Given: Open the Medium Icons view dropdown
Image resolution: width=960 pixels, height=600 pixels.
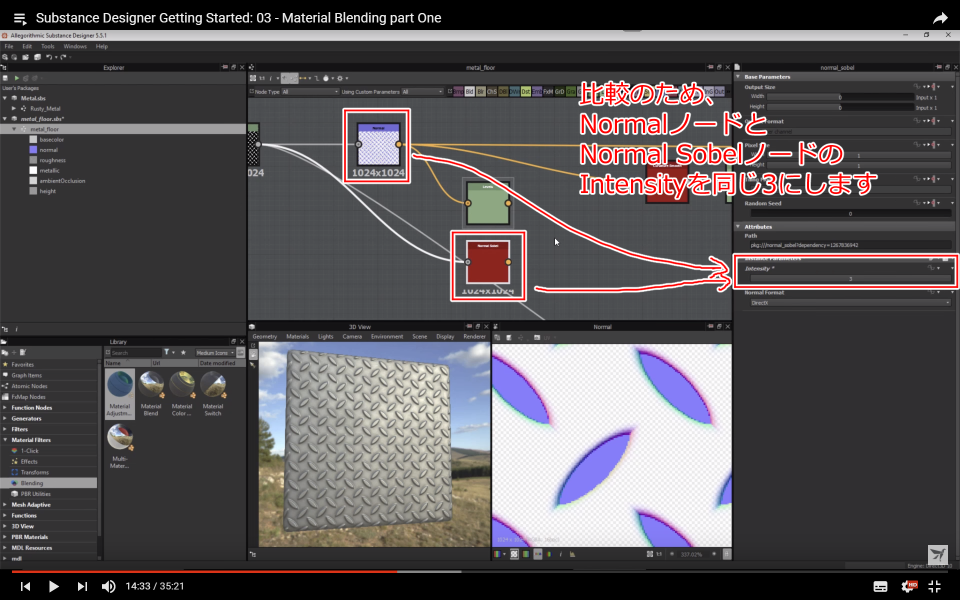Looking at the screenshot, I should pyautogui.click(x=215, y=353).
